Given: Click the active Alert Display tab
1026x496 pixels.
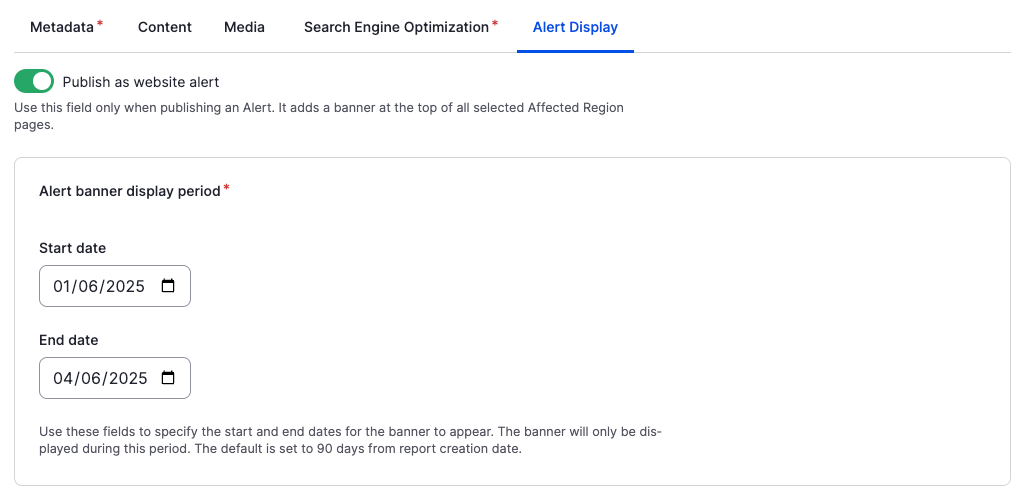Looking at the screenshot, I should tap(575, 27).
